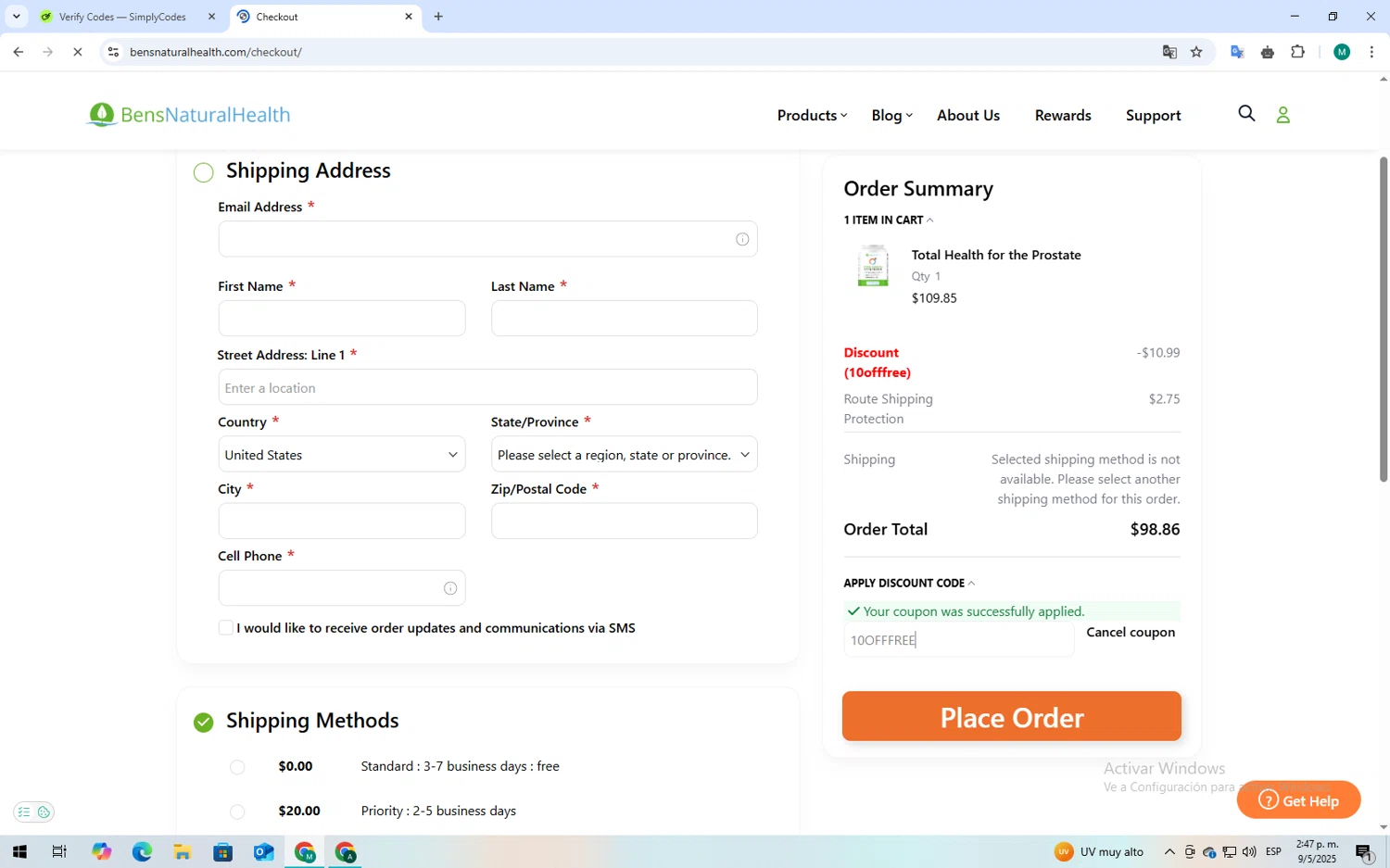Close the Verify Codes — SimplyCodes tab
The width and height of the screenshot is (1390, 868).
click(x=211, y=17)
